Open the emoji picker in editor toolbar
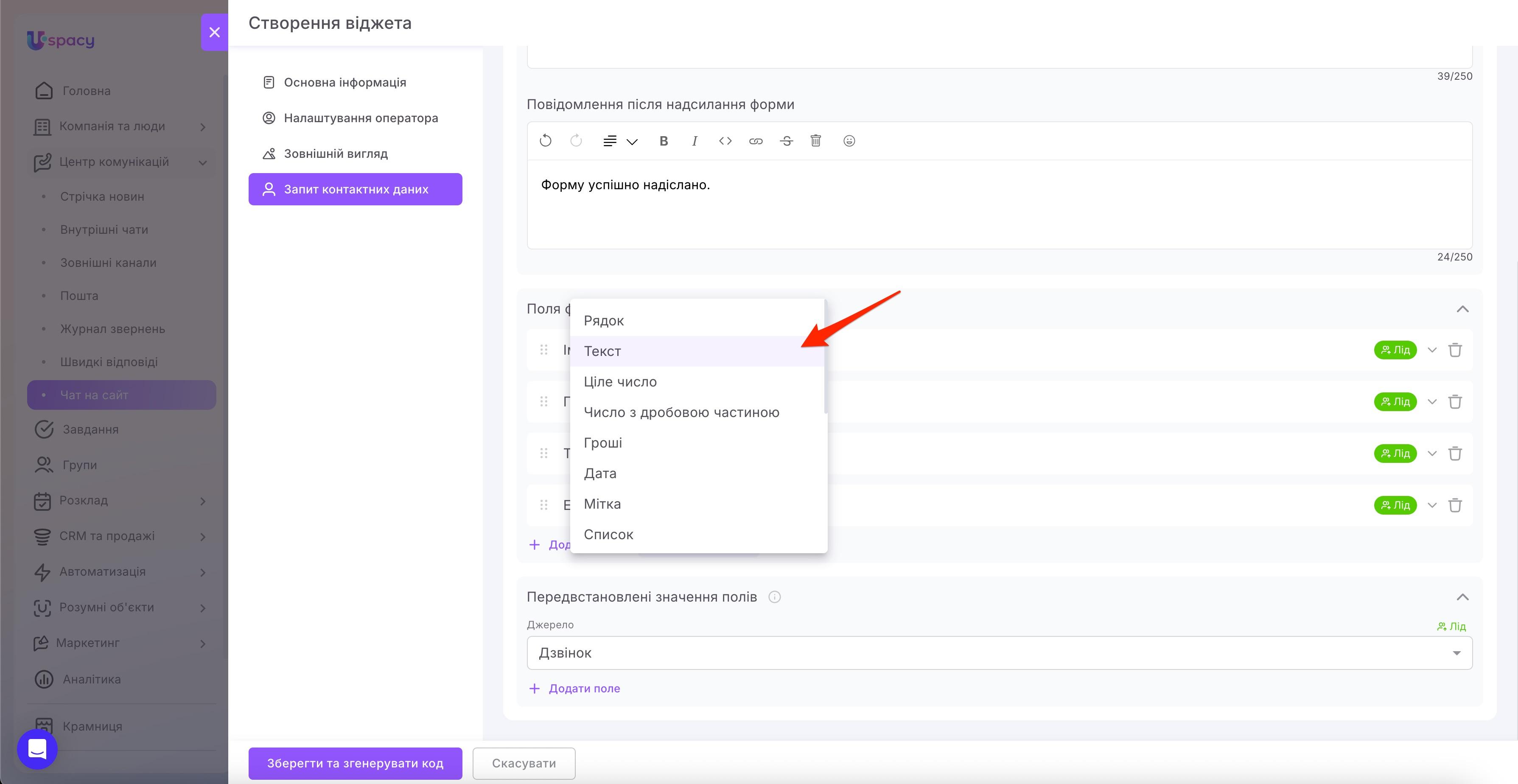This screenshot has height=784, width=1518. click(x=849, y=141)
